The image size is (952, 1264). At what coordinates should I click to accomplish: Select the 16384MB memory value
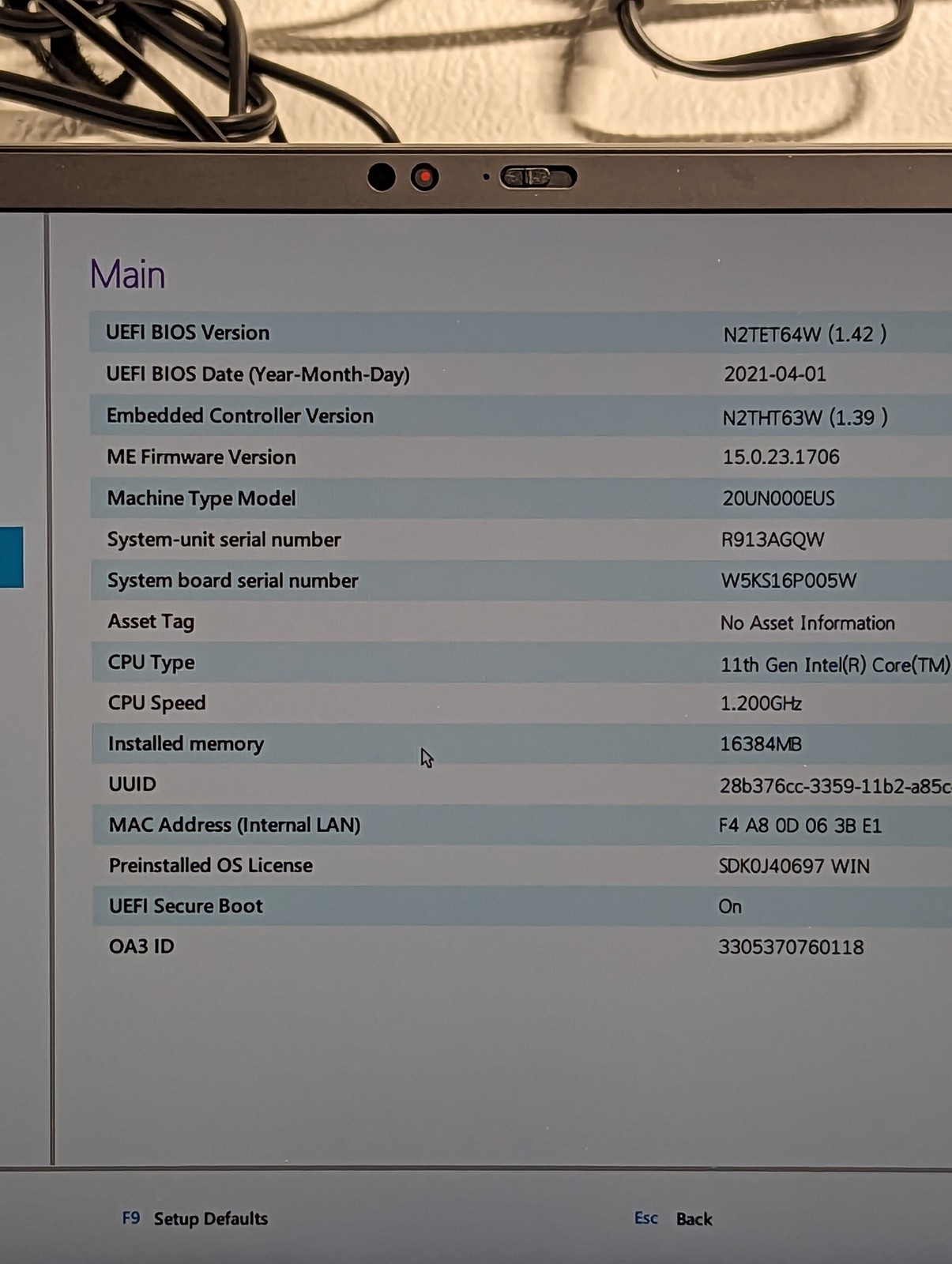[x=761, y=744]
